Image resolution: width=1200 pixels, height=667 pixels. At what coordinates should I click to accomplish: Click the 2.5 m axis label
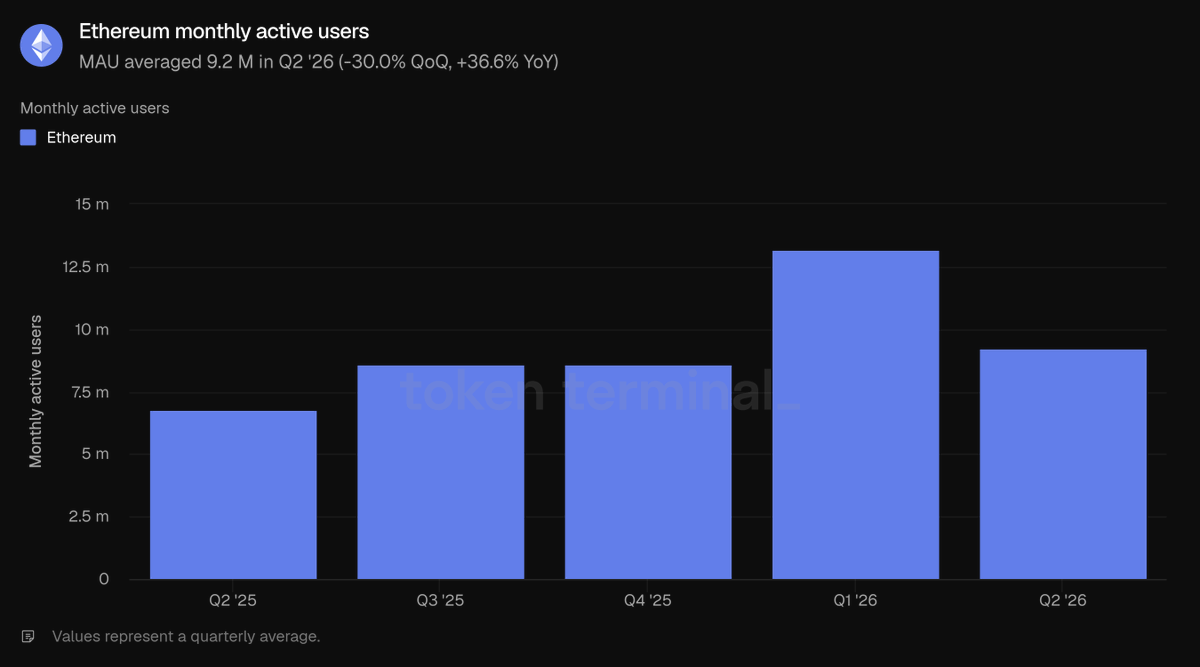tap(89, 517)
